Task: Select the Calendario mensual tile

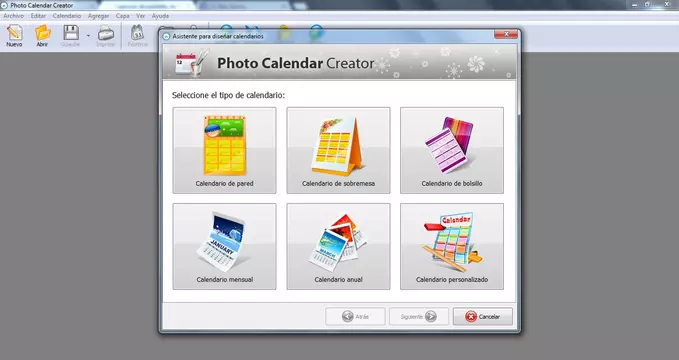Action: tap(224, 246)
